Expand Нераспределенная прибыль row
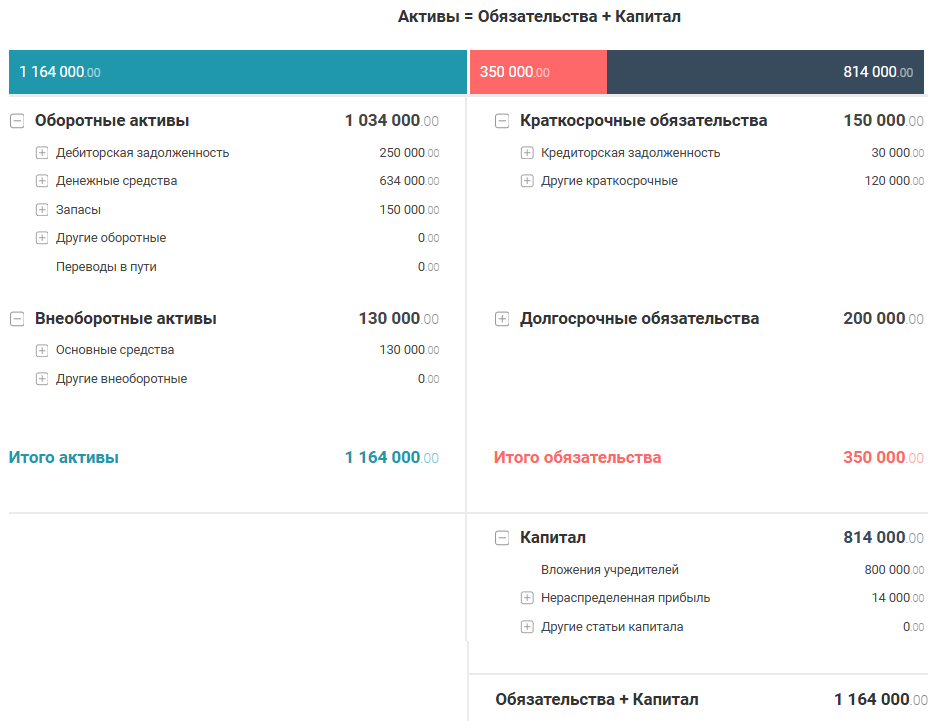This screenshot has height=721, width=947. 527,598
